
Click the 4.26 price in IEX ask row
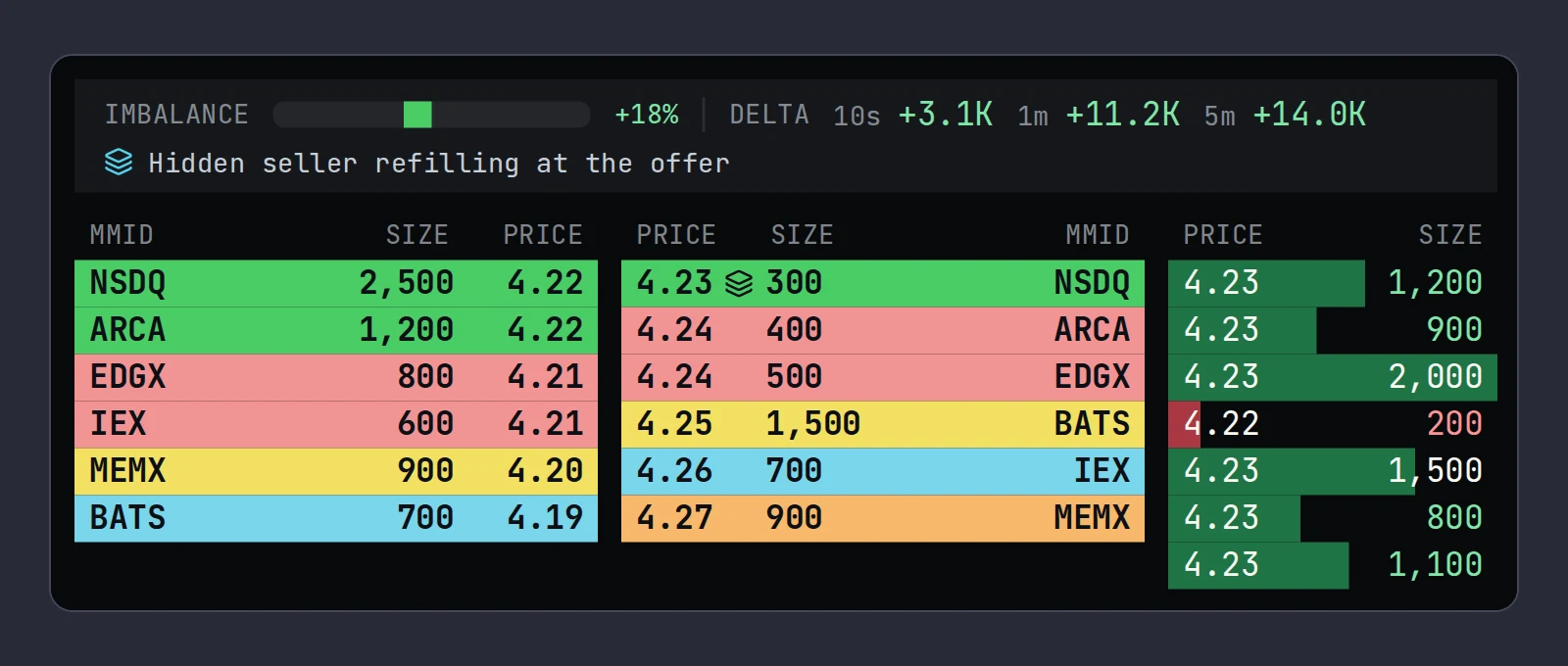point(675,471)
